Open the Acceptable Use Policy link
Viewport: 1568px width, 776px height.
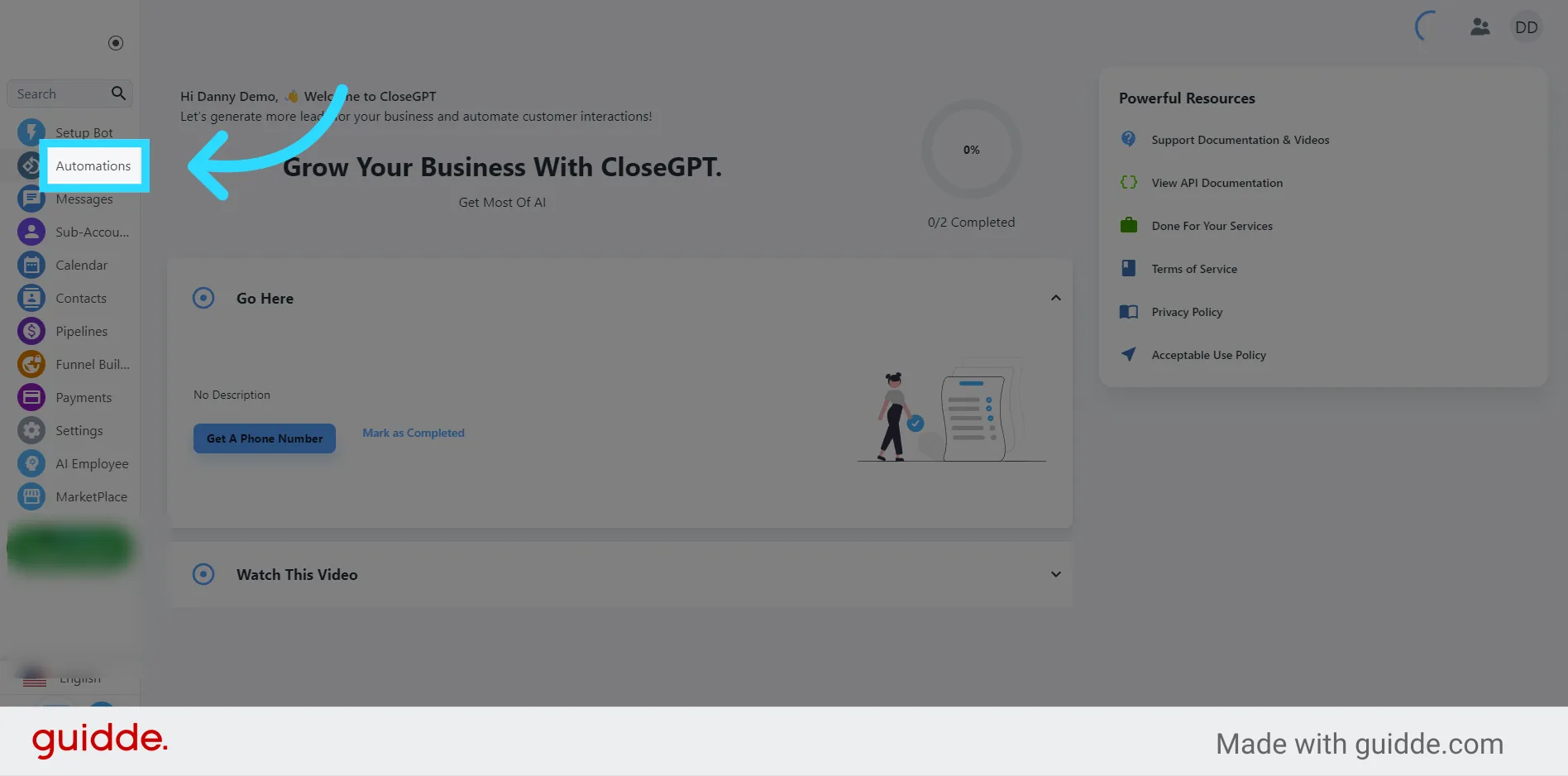coord(1209,355)
